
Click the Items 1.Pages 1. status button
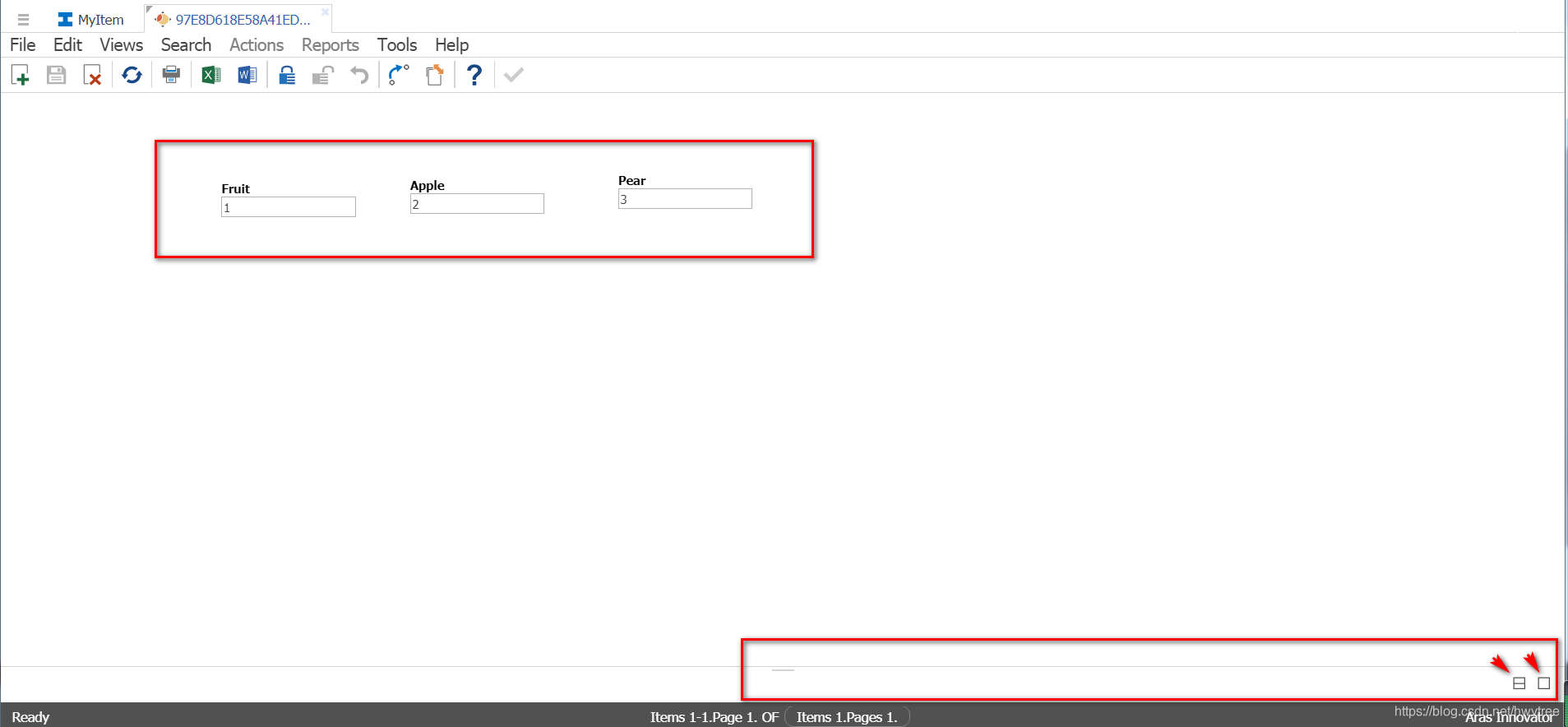(847, 717)
